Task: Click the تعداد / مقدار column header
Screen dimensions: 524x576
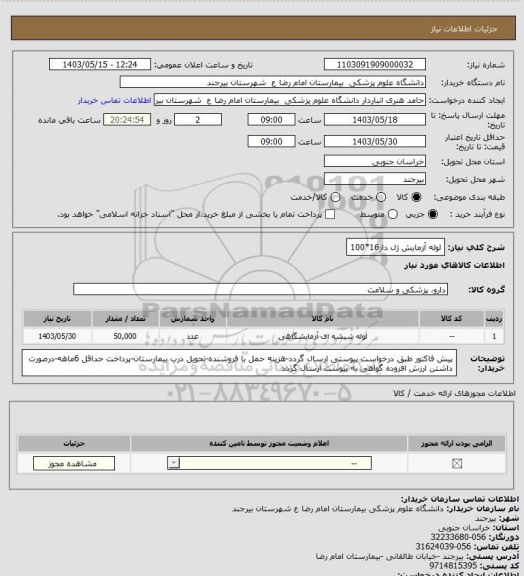Action: (125, 318)
